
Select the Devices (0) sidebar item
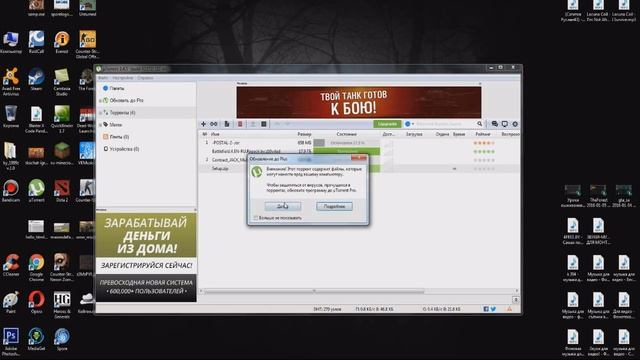tap(121, 149)
